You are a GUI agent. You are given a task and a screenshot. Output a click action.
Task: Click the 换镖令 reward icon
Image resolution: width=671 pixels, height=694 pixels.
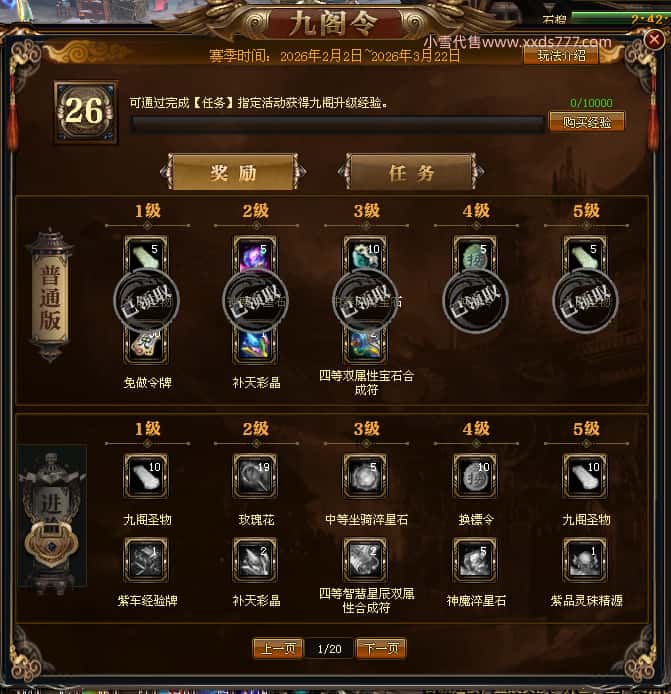click(475, 476)
